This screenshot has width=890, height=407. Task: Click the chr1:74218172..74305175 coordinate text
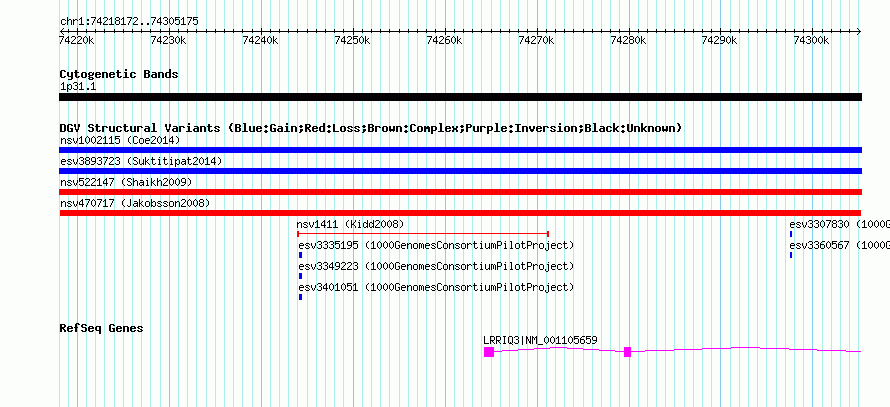pyautogui.click(x=129, y=22)
